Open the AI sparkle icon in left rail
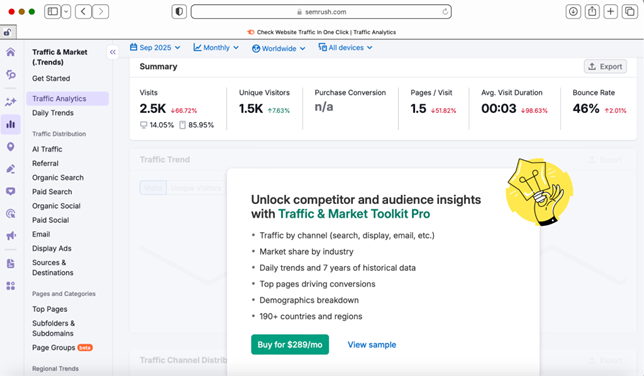644x376 pixels. pos(11,101)
